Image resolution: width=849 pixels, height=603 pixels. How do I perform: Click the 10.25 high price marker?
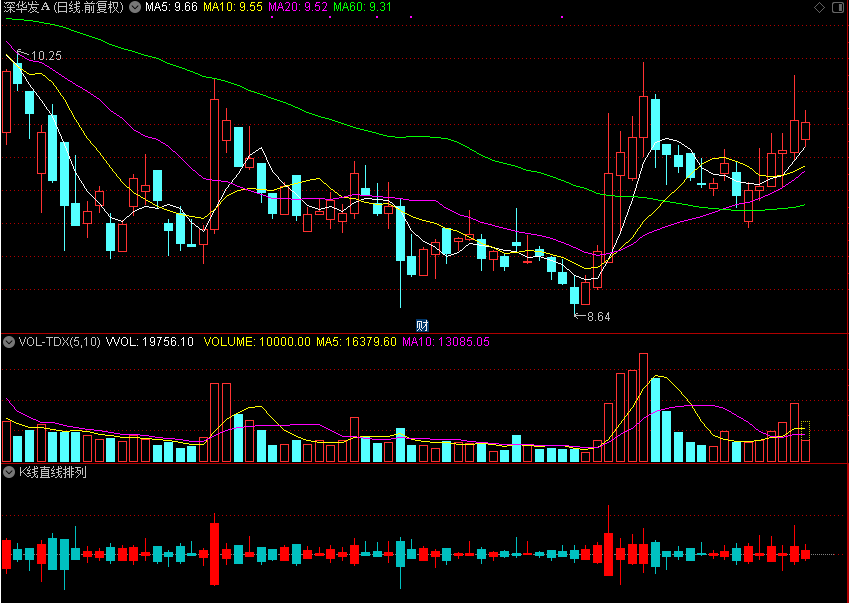click(x=47, y=56)
